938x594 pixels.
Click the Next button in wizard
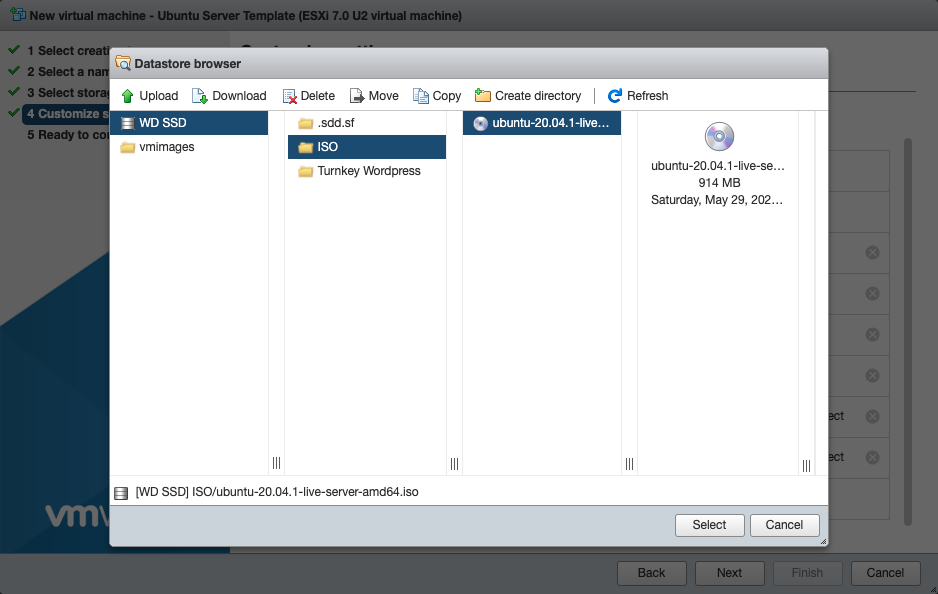pyautogui.click(x=729, y=573)
